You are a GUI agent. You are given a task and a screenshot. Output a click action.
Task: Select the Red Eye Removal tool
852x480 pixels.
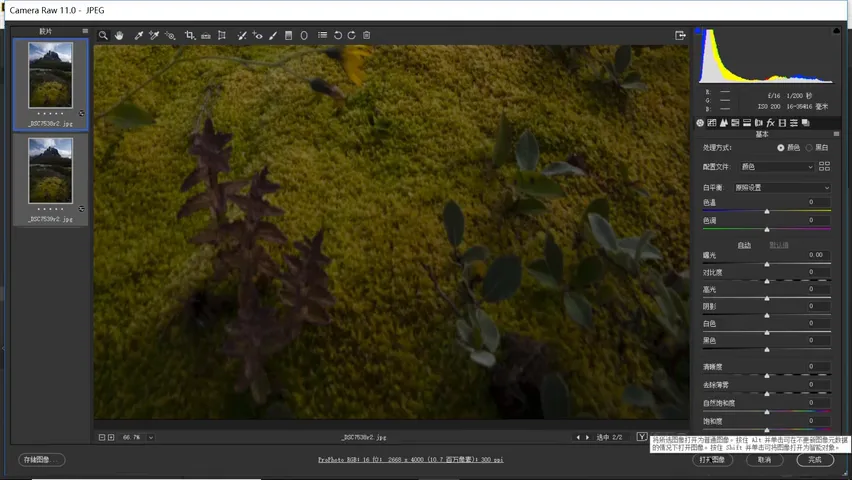258,35
